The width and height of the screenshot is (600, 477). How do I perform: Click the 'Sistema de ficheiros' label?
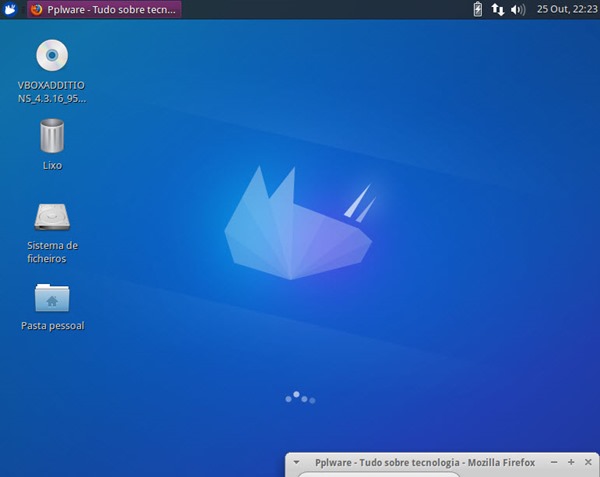52,252
